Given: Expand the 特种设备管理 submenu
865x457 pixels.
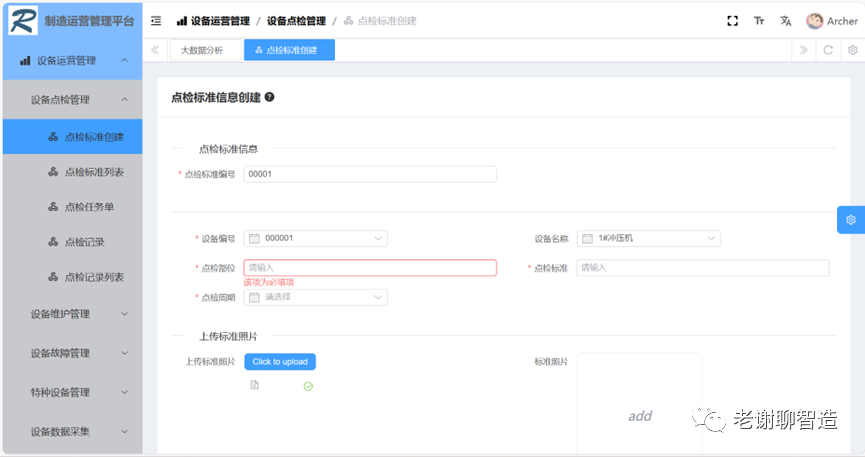Looking at the screenshot, I should click(x=72, y=392).
